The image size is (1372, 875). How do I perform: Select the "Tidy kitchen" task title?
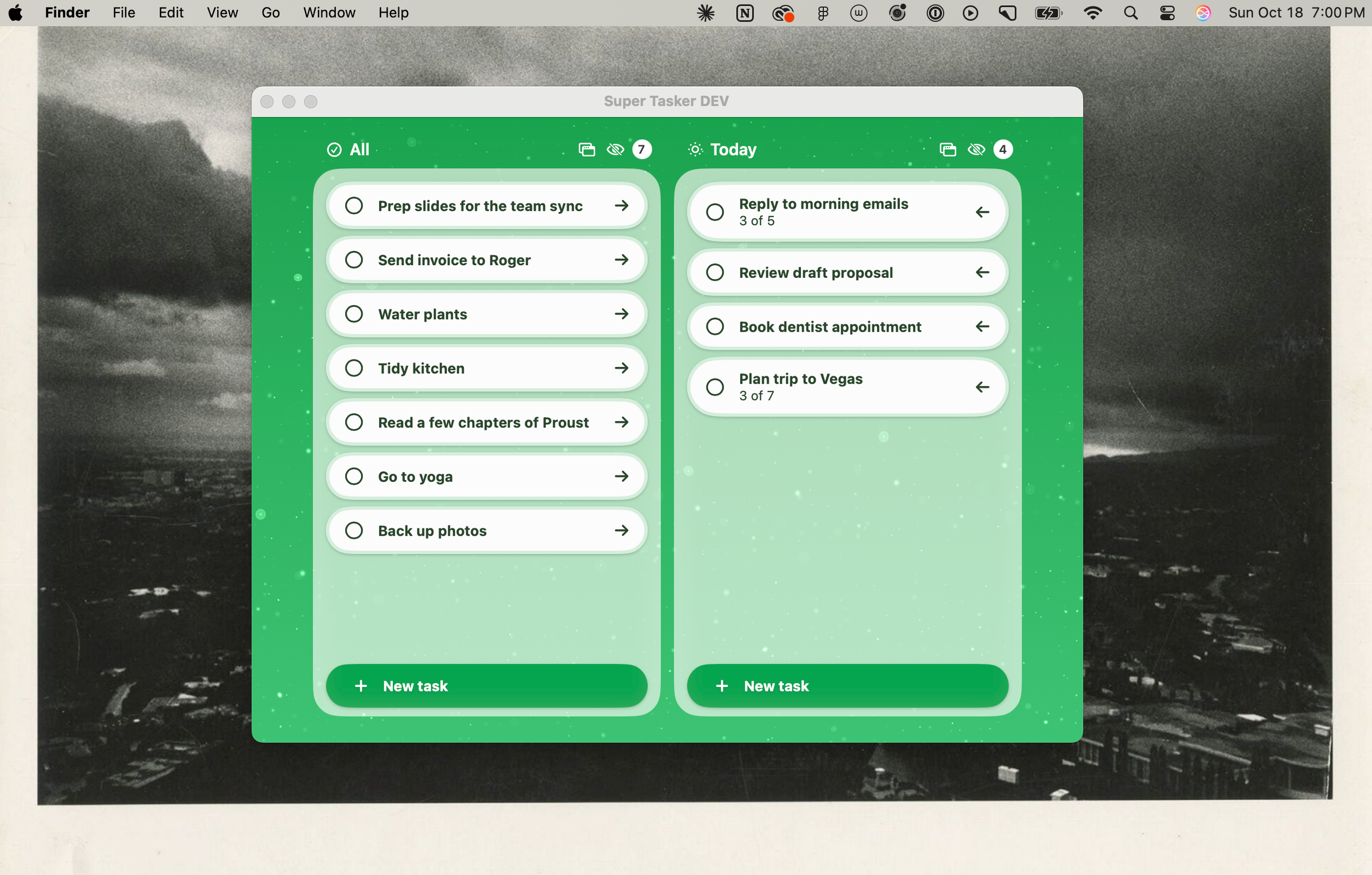pyautogui.click(x=421, y=368)
